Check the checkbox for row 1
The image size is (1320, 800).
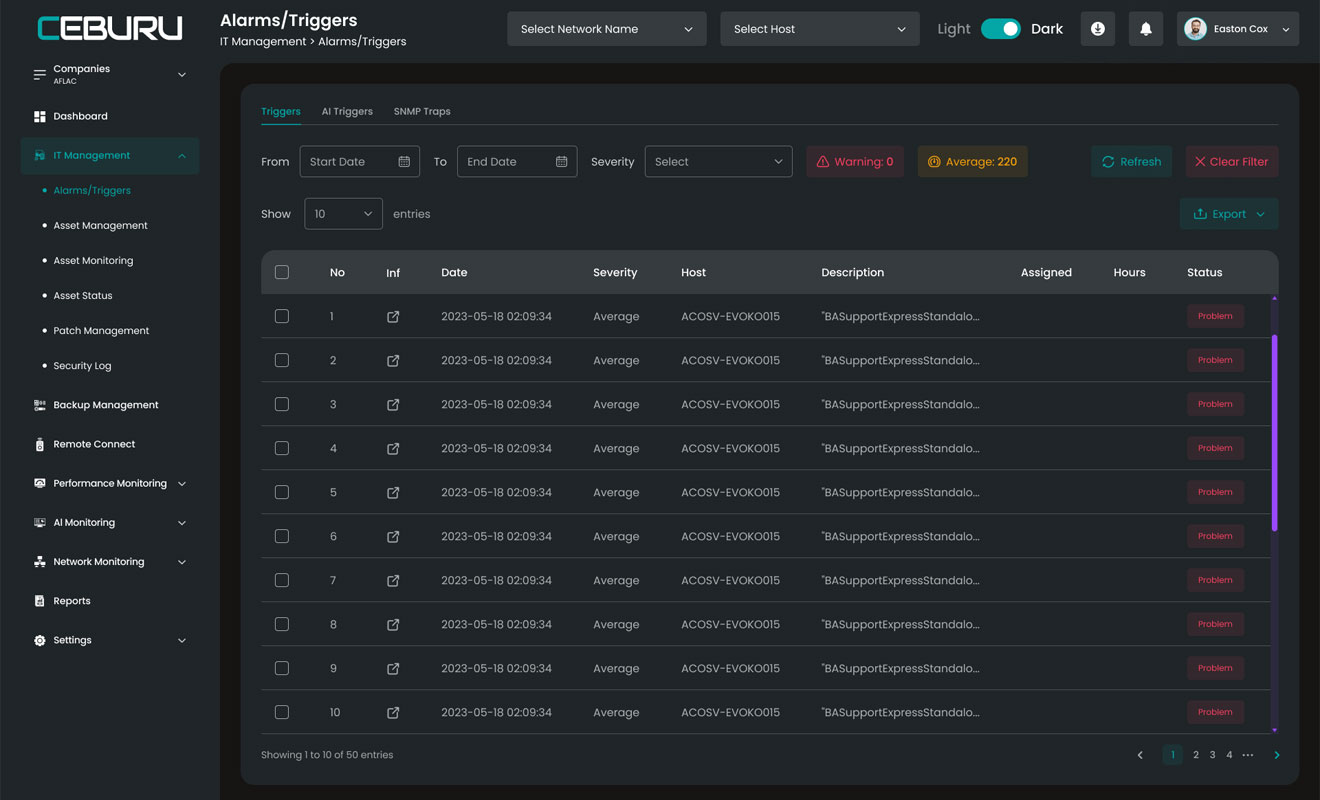[x=282, y=316]
